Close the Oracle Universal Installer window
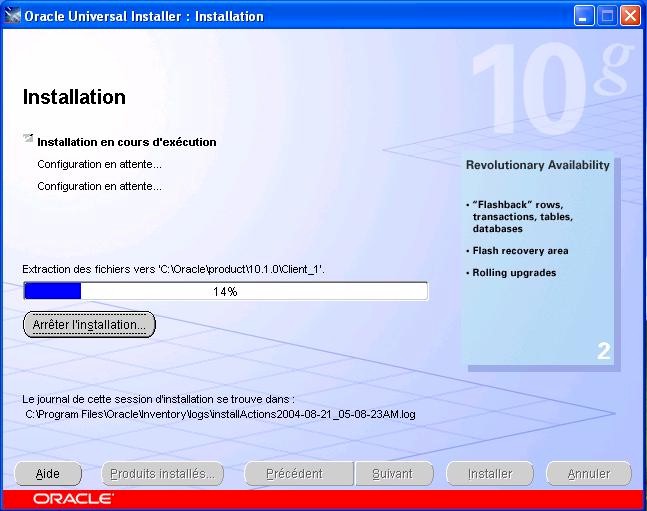The height and width of the screenshot is (511, 647). [630, 16]
